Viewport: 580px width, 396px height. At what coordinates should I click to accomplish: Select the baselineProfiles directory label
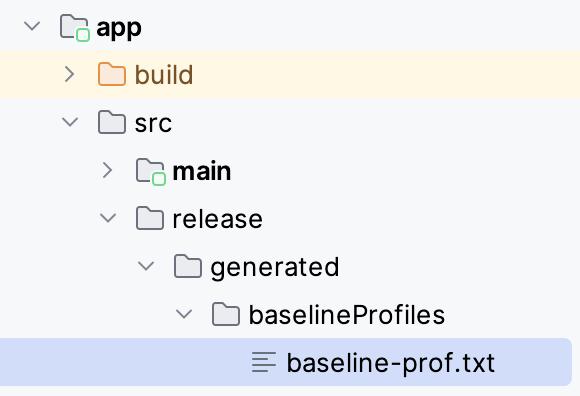click(347, 315)
